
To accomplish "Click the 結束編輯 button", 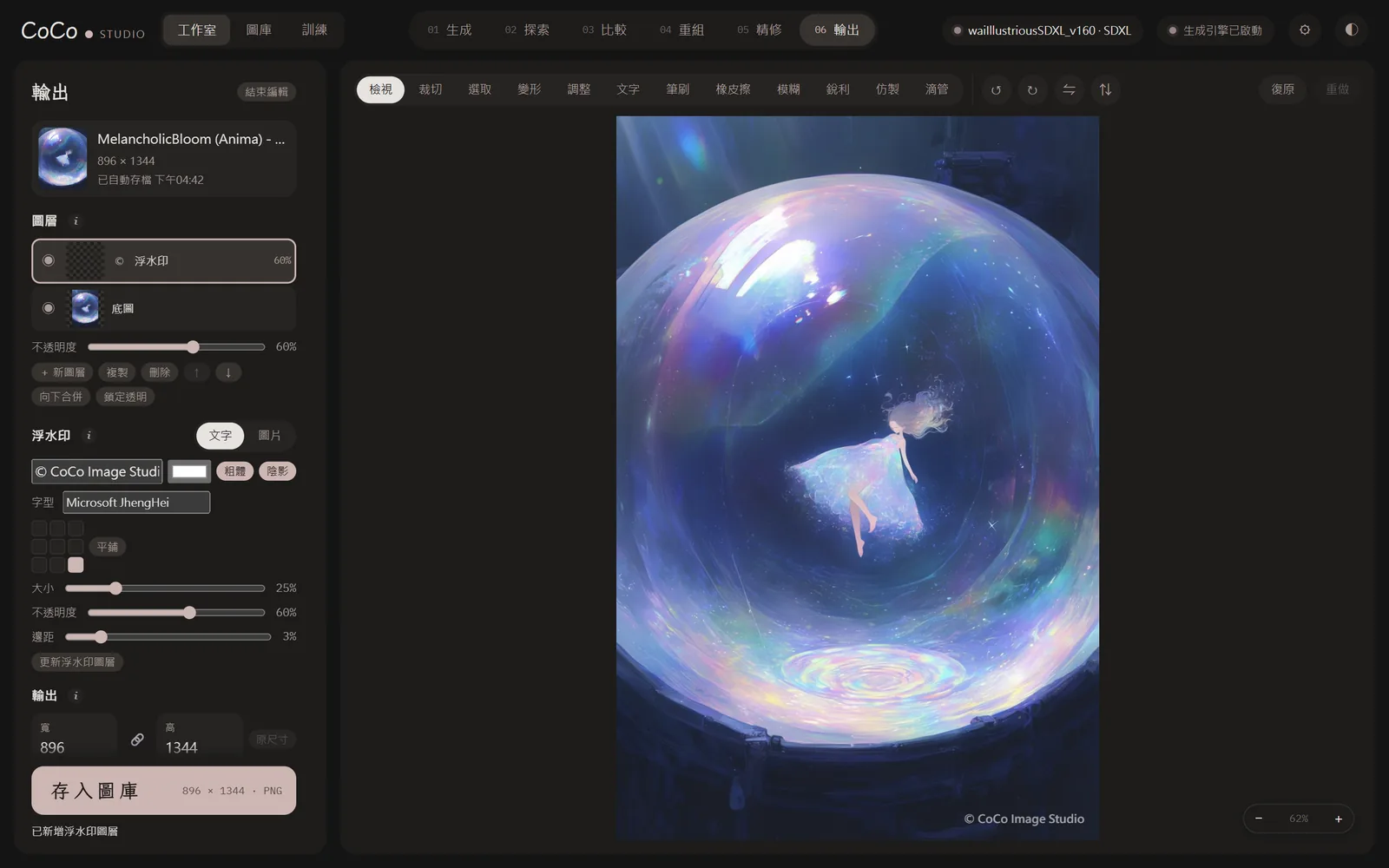I will tap(267, 92).
